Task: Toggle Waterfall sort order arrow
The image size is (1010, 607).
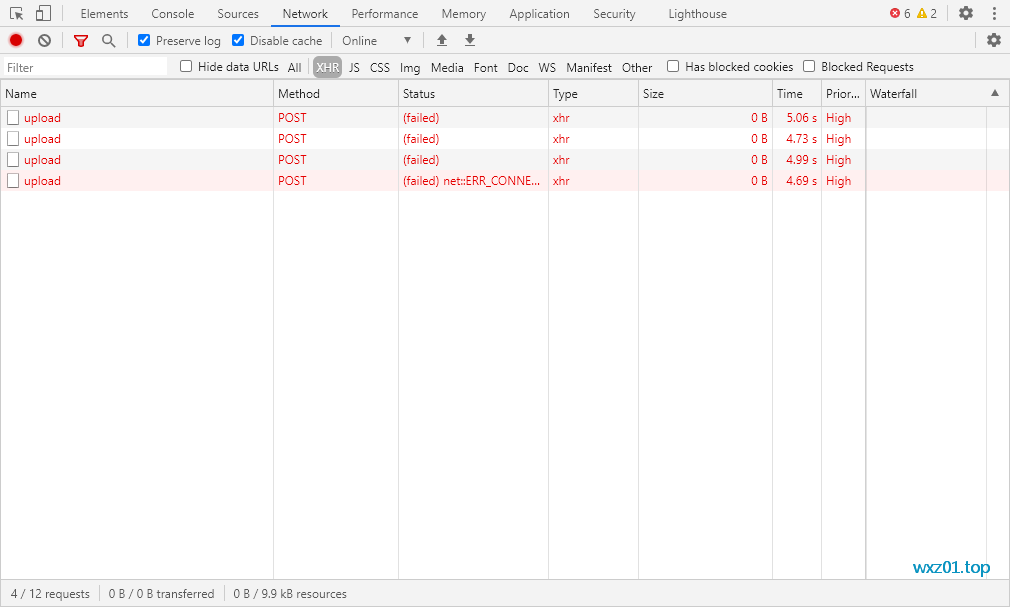Action: point(995,93)
